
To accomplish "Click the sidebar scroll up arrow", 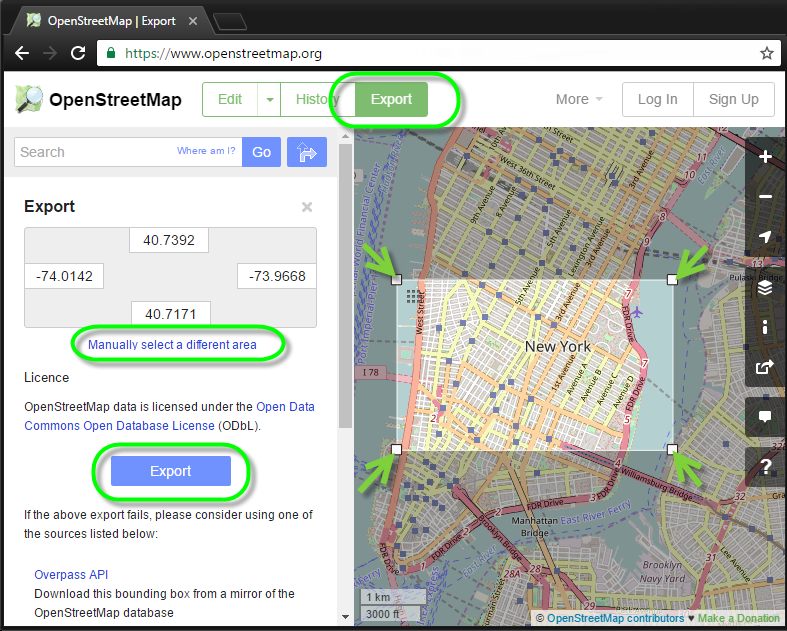I will coord(345,136).
